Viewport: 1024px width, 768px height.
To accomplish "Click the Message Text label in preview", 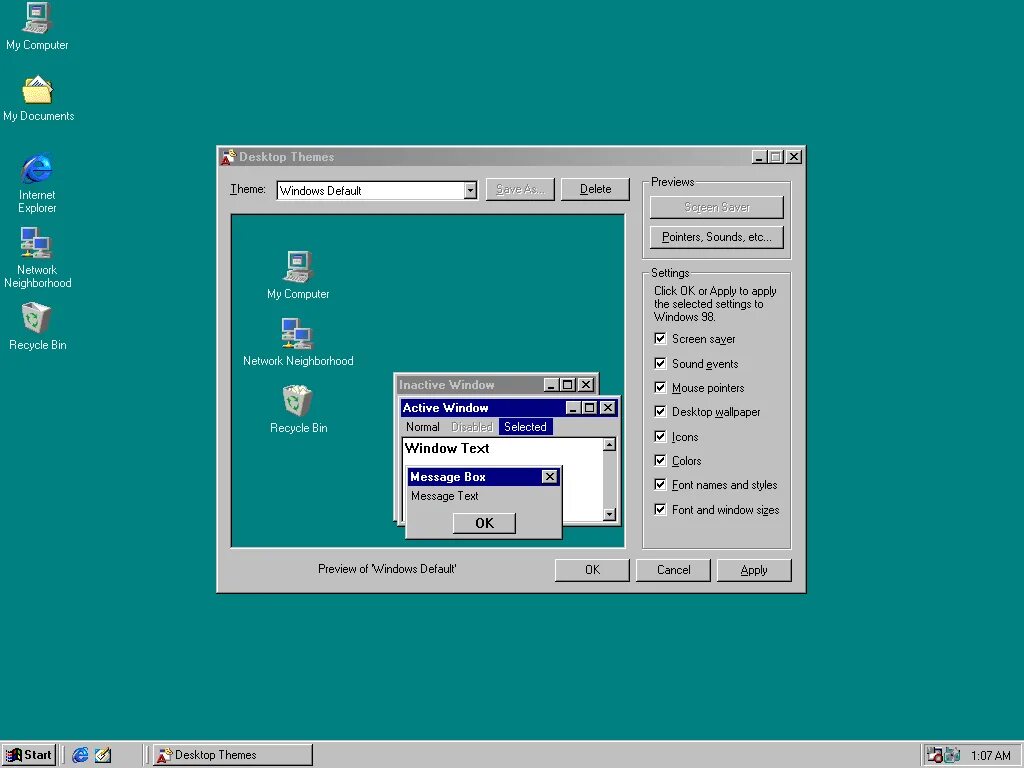I will [x=445, y=496].
